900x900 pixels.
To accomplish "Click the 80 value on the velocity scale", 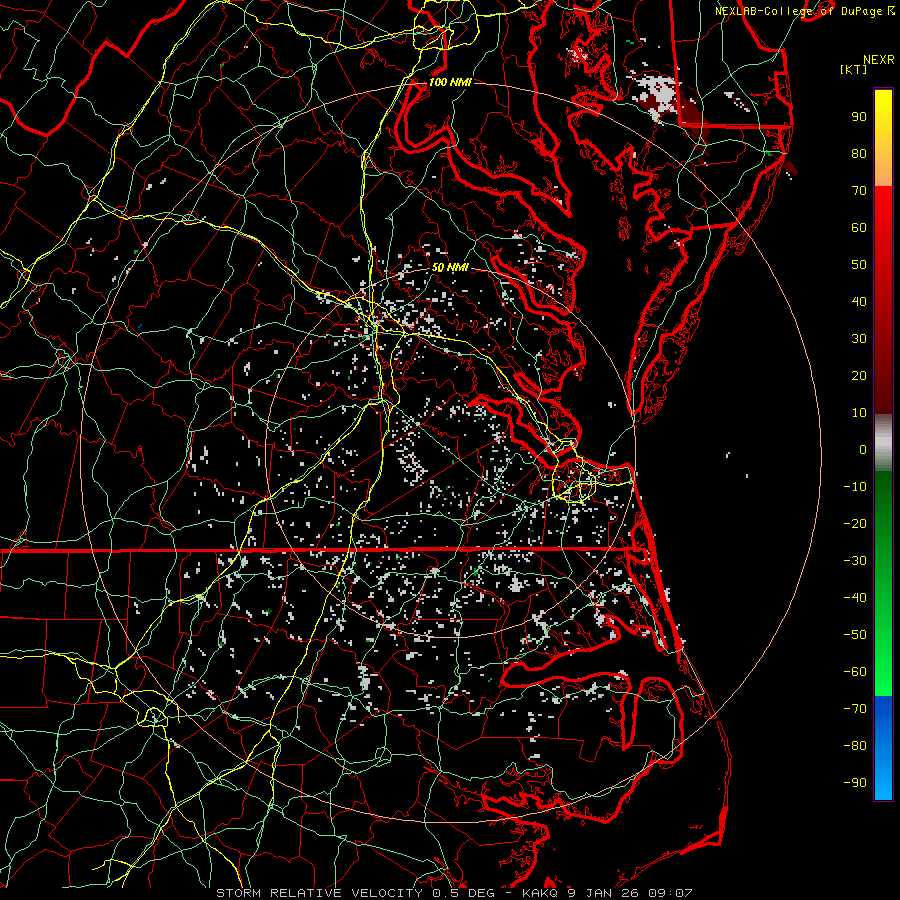I will point(859,153).
